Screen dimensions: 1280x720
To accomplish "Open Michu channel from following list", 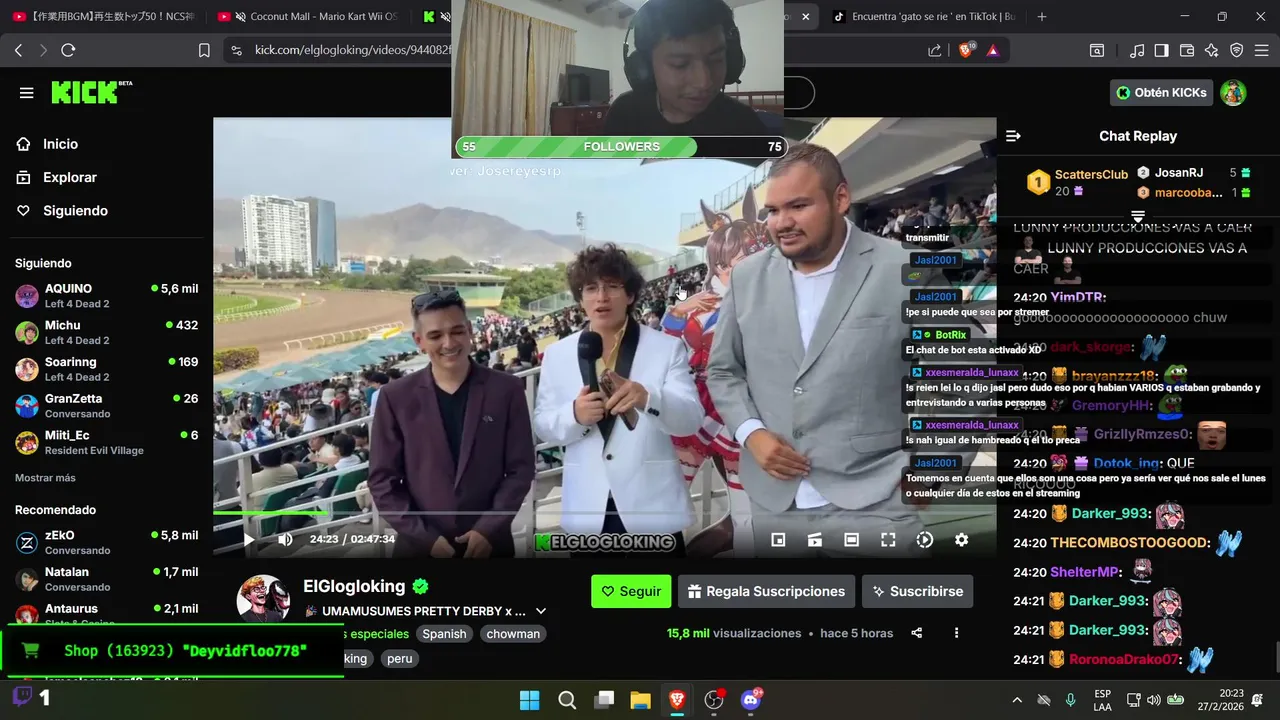I will point(106,332).
